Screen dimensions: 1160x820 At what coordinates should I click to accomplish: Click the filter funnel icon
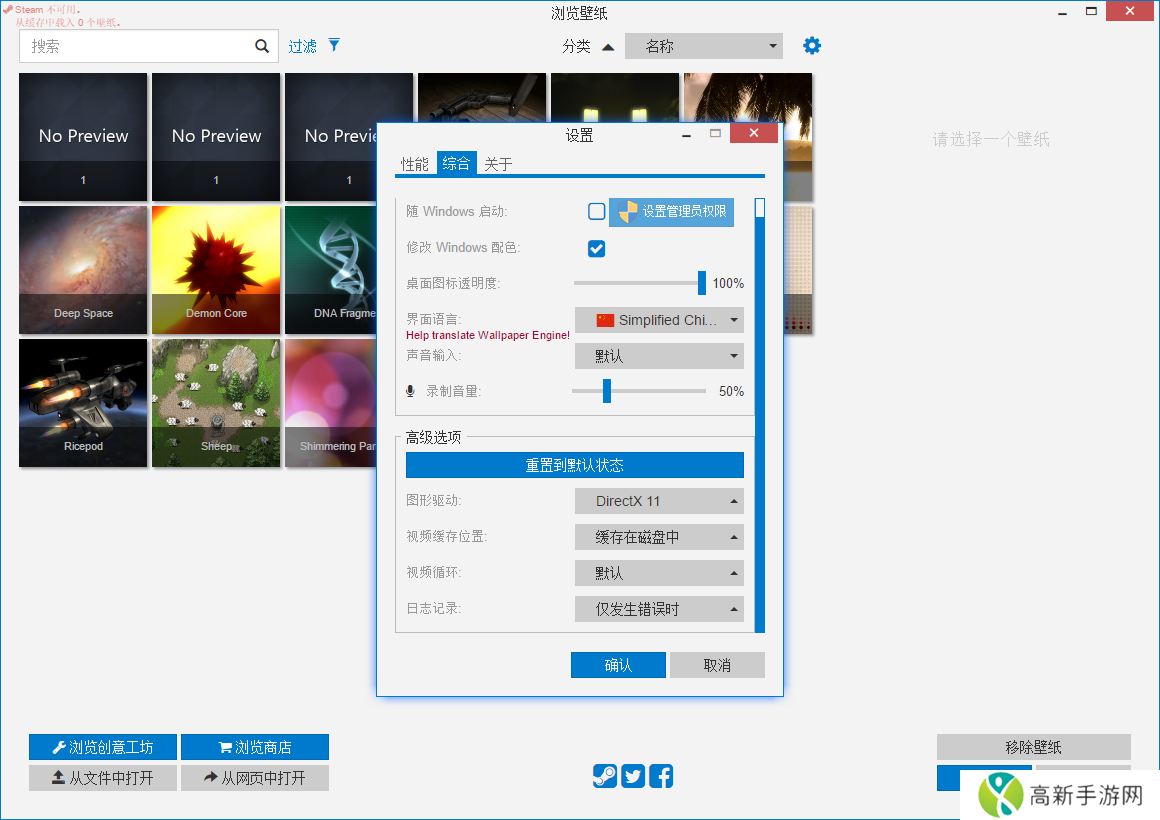334,45
